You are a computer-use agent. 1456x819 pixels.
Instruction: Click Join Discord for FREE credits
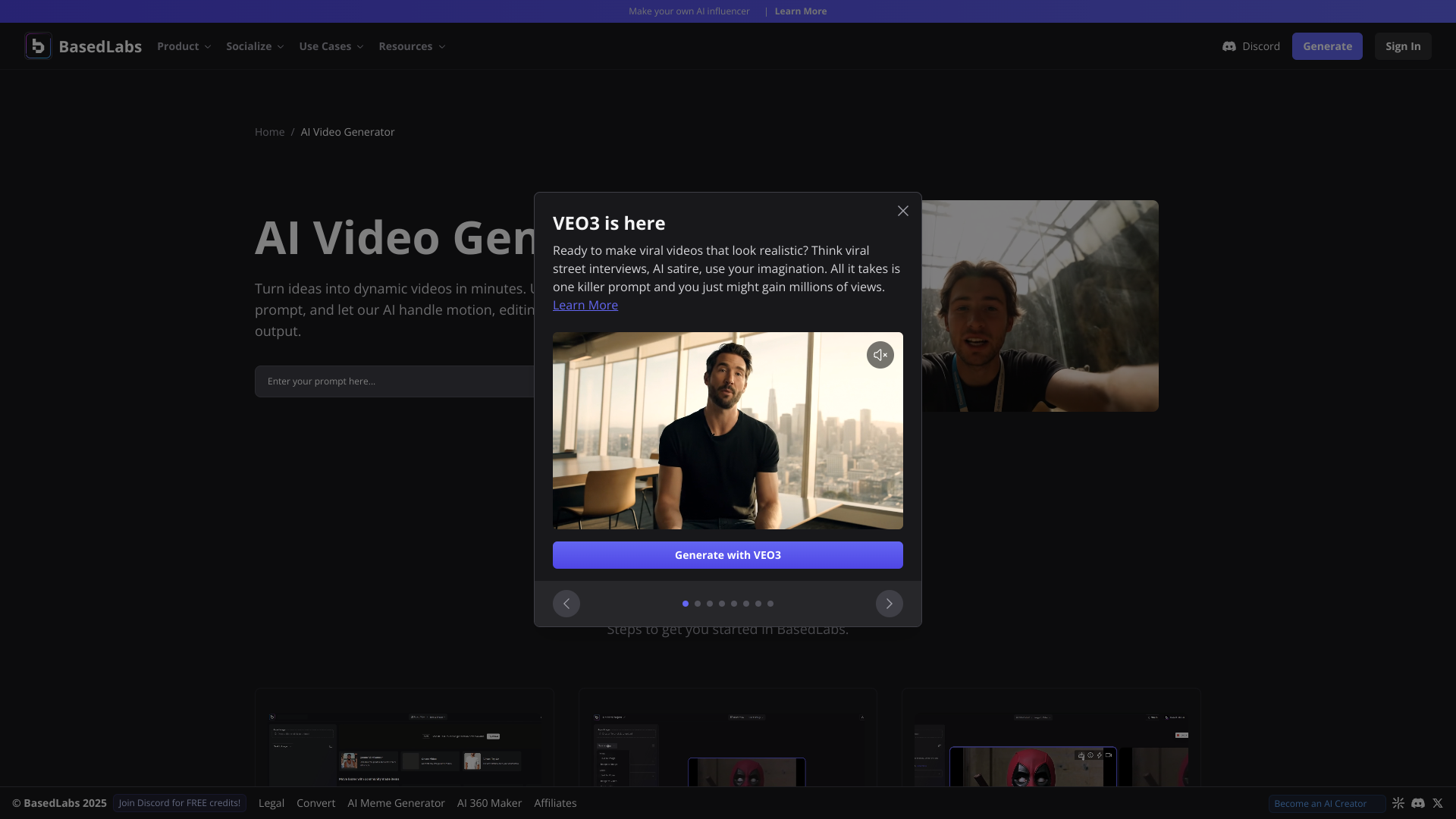tap(180, 803)
